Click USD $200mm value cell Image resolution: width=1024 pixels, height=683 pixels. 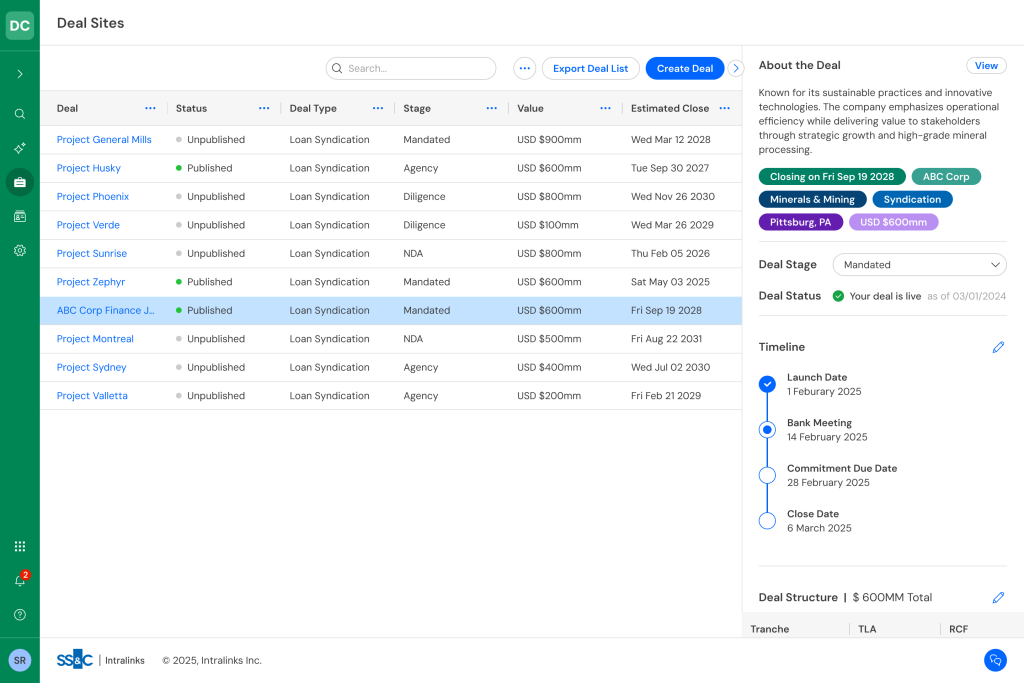549,396
